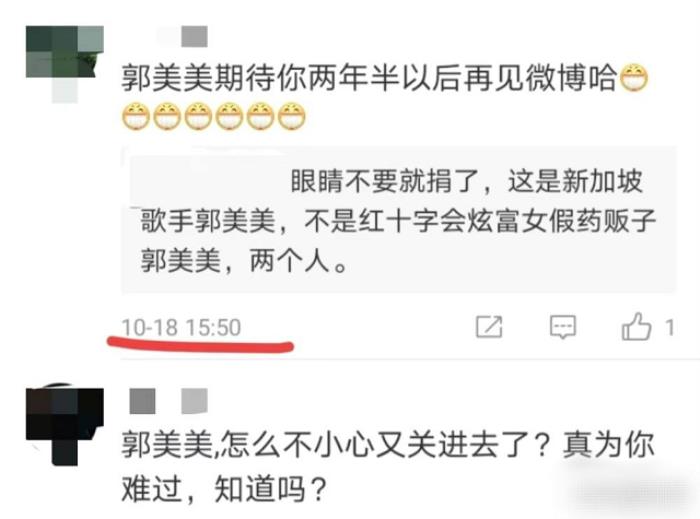Tap the light gray block in second username
The image size is (700, 519).
point(195,401)
